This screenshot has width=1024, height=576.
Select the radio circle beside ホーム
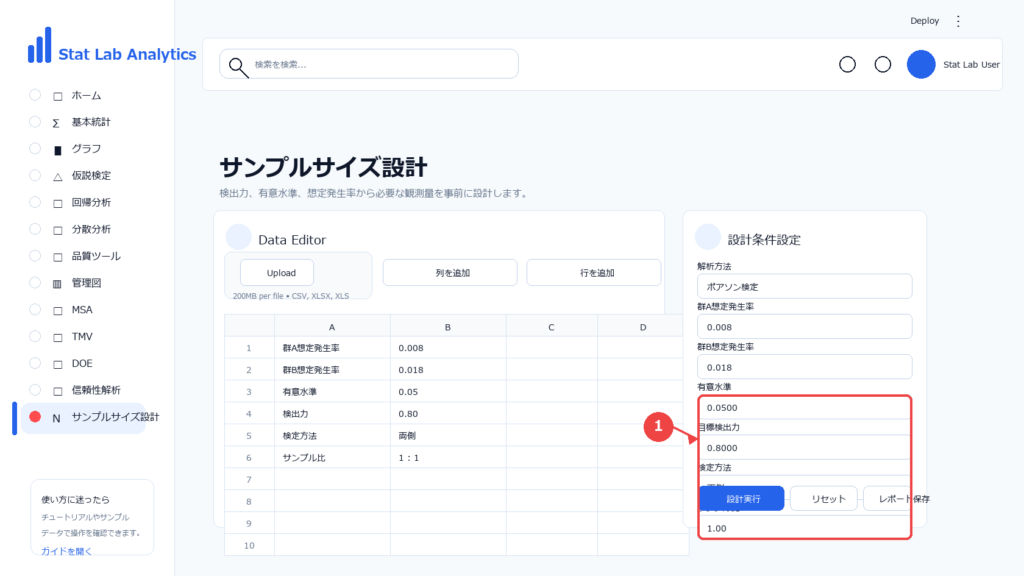tap(35, 95)
